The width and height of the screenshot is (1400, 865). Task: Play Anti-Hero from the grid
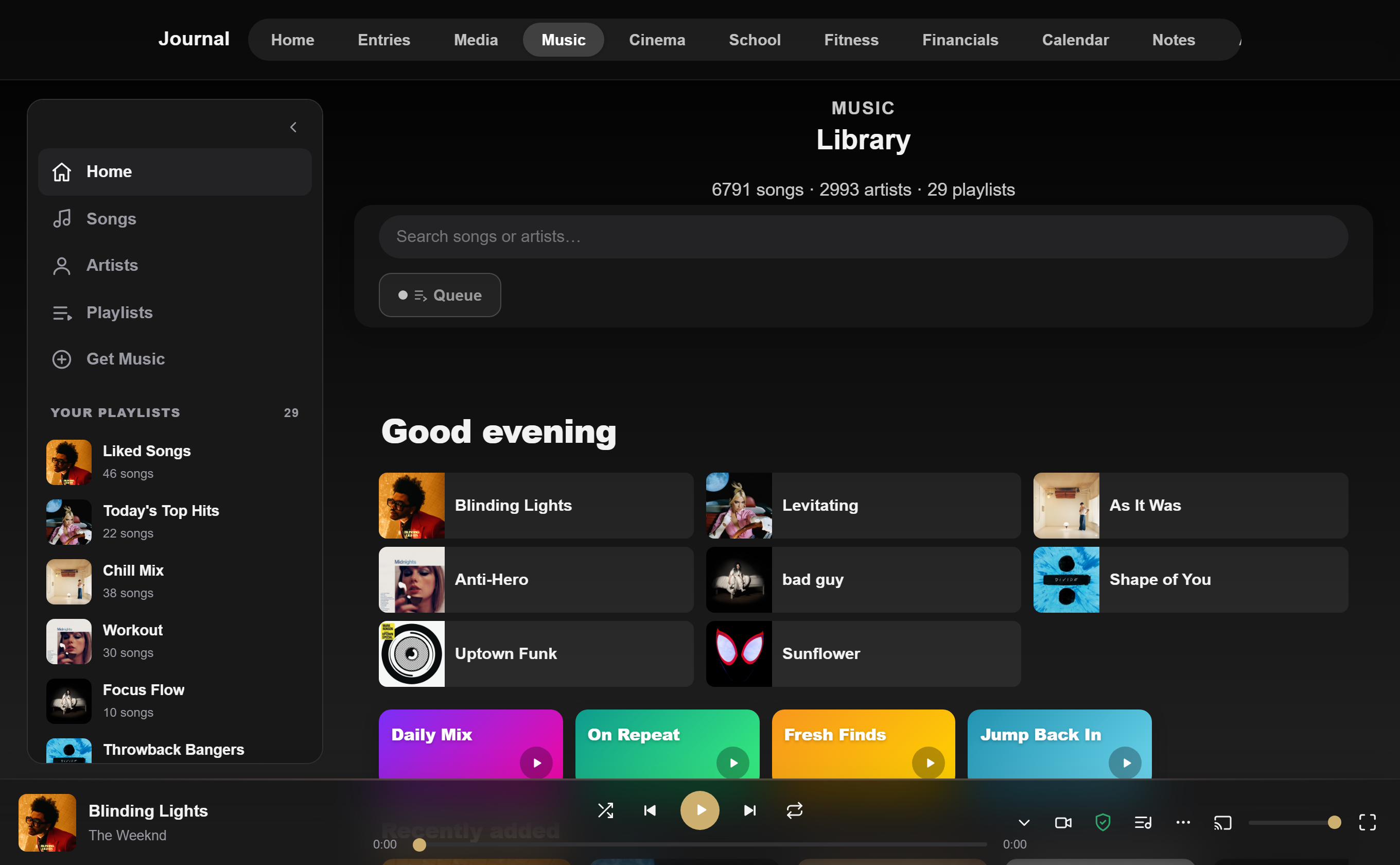pos(536,580)
